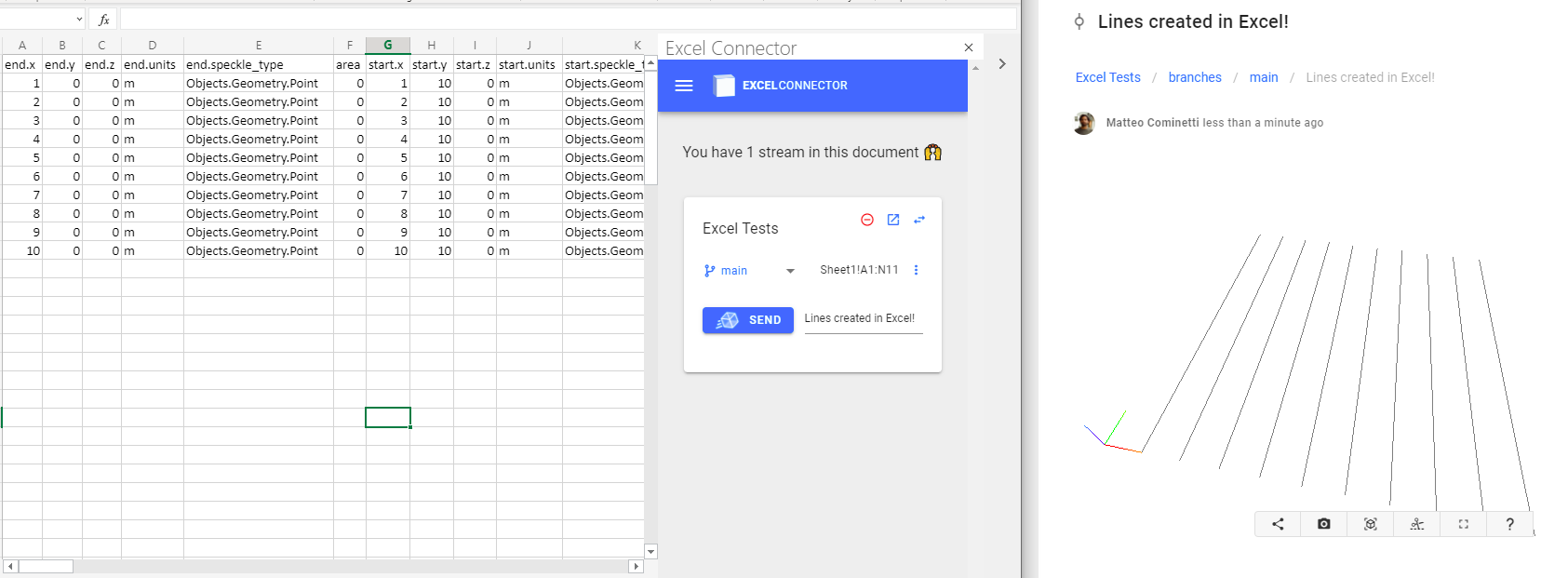Click the SEND button
1568x578 pixels.
[x=748, y=320]
